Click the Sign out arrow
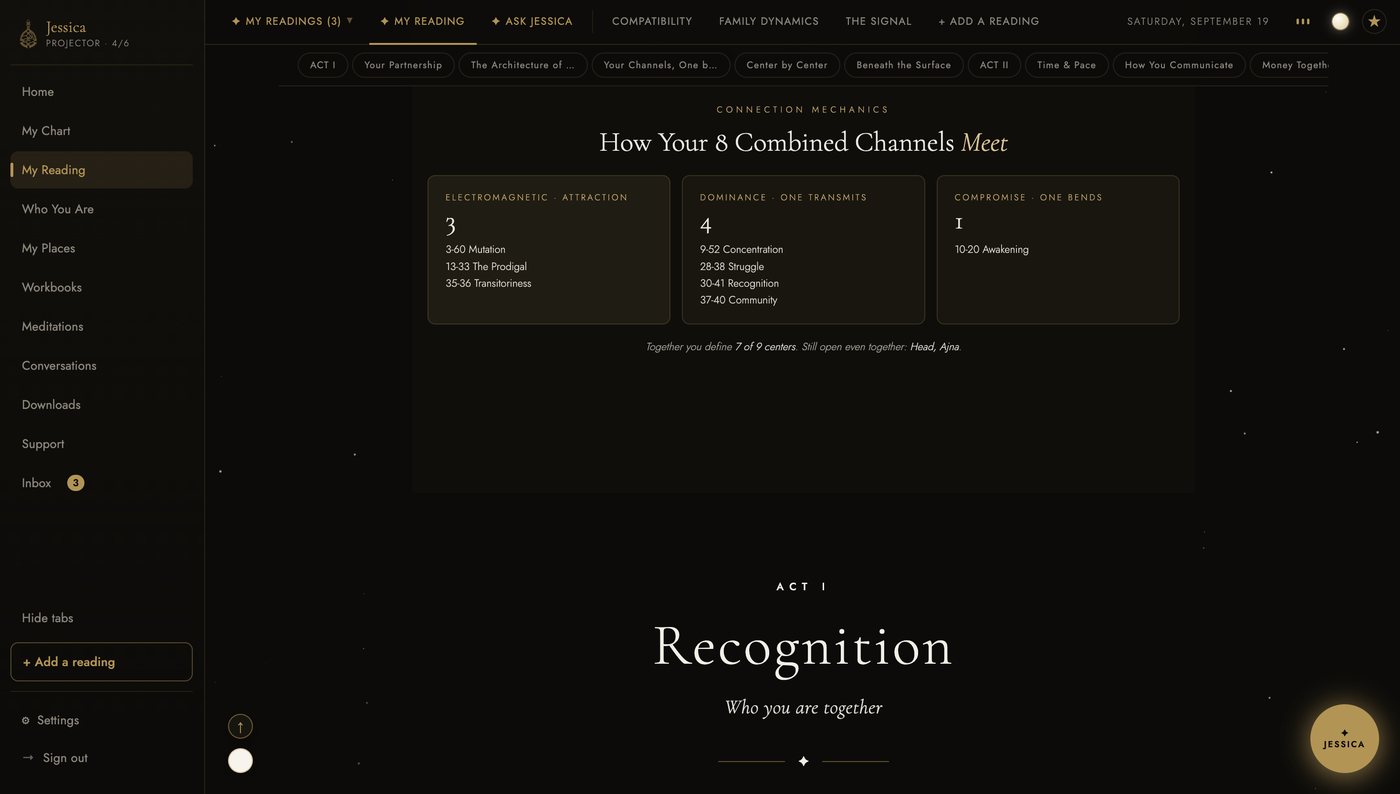1400x794 pixels. click(28, 758)
